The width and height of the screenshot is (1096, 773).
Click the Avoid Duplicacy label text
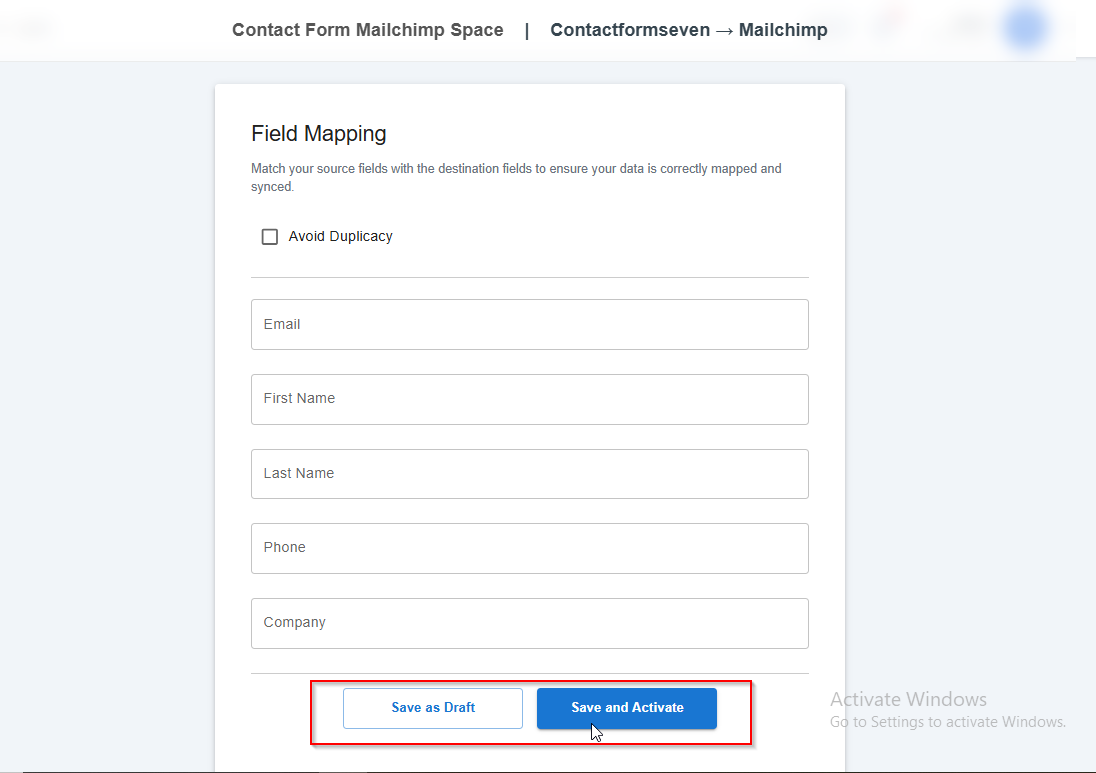[x=340, y=237]
